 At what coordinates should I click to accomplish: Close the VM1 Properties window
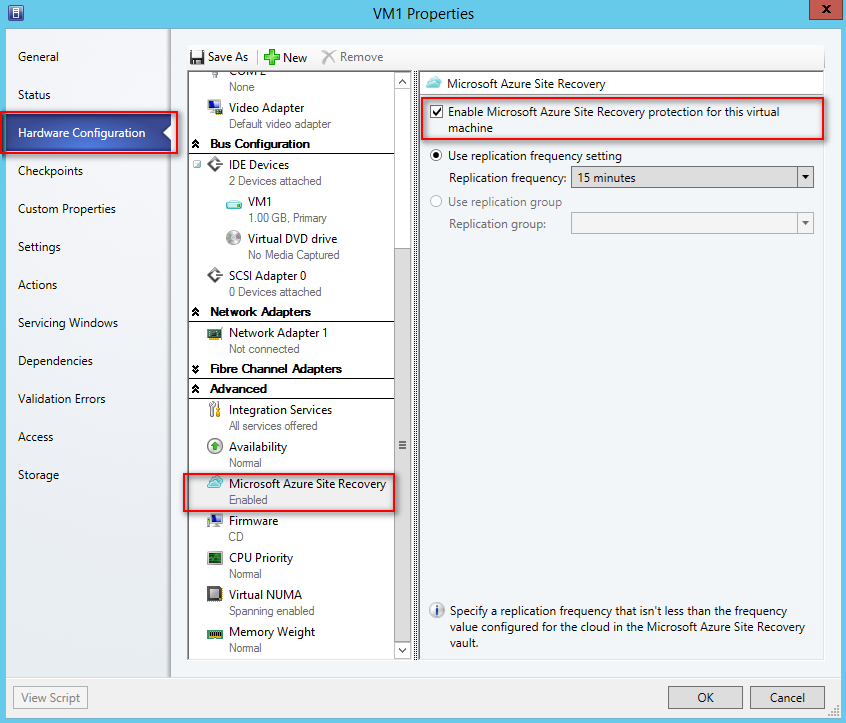(x=825, y=9)
